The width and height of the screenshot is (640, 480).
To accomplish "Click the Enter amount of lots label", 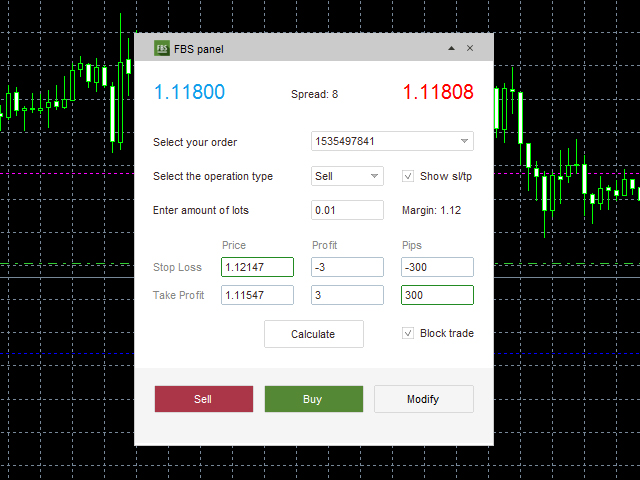I will tap(200, 210).
